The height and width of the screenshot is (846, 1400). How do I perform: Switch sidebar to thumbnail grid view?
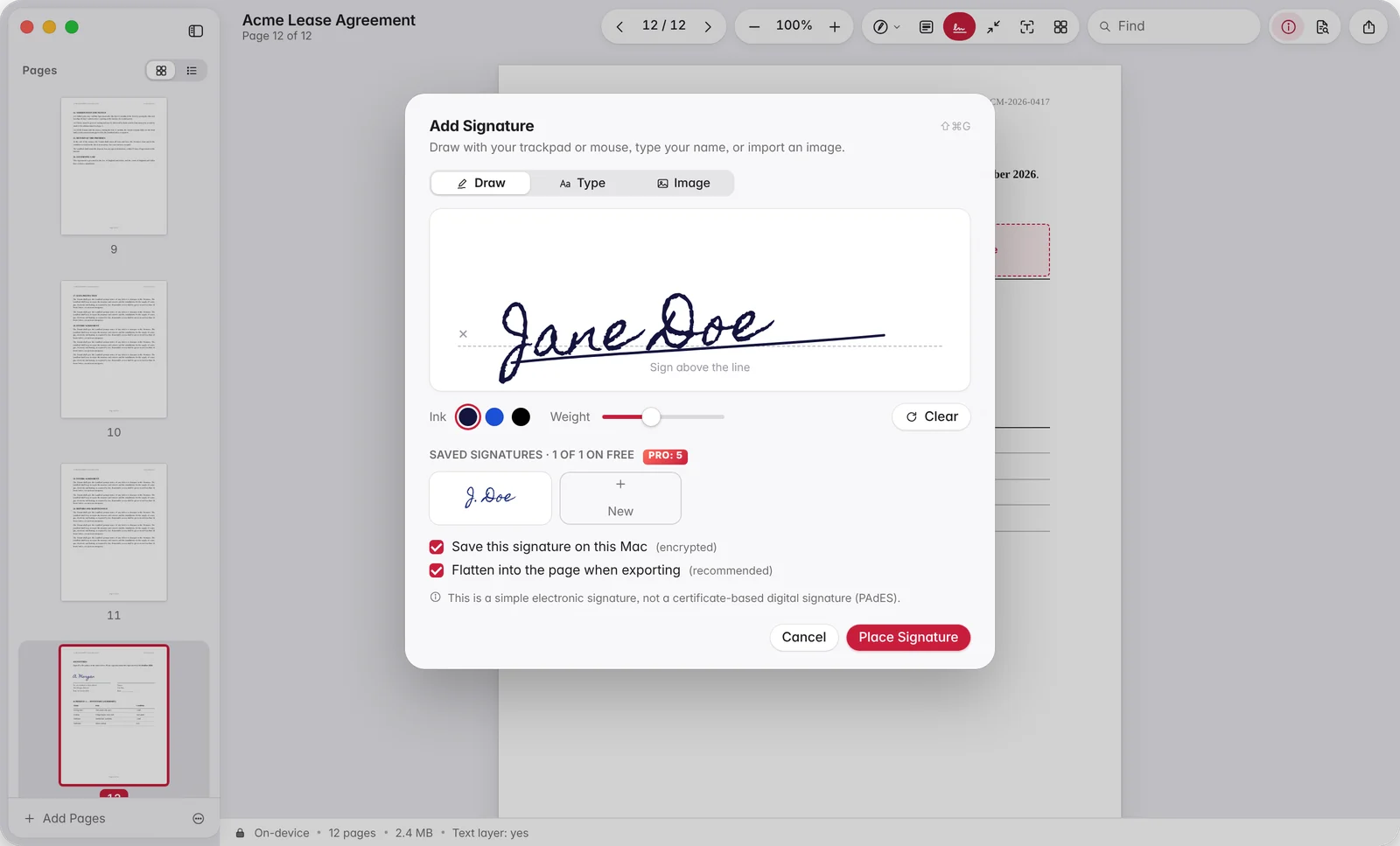pos(161,71)
